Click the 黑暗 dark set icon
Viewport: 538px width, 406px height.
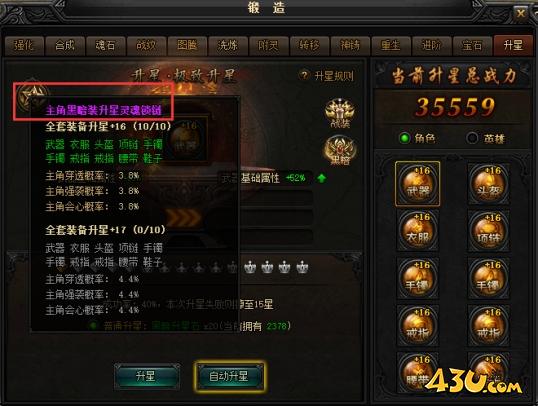tap(340, 151)
